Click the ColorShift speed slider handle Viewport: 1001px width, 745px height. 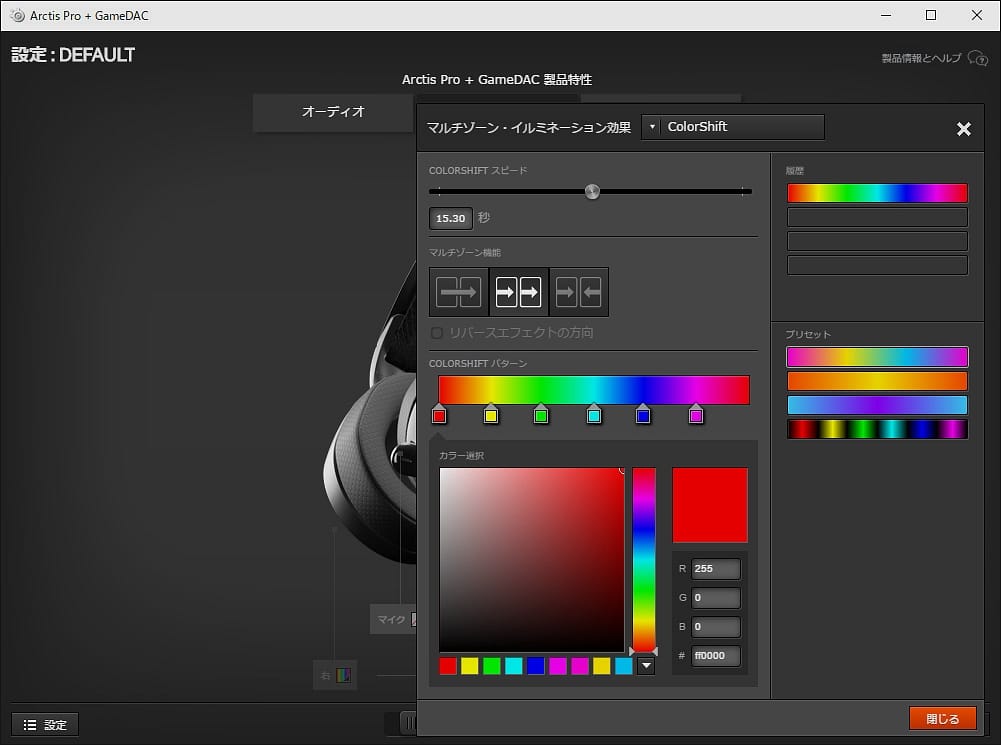[x=592, y=191]
